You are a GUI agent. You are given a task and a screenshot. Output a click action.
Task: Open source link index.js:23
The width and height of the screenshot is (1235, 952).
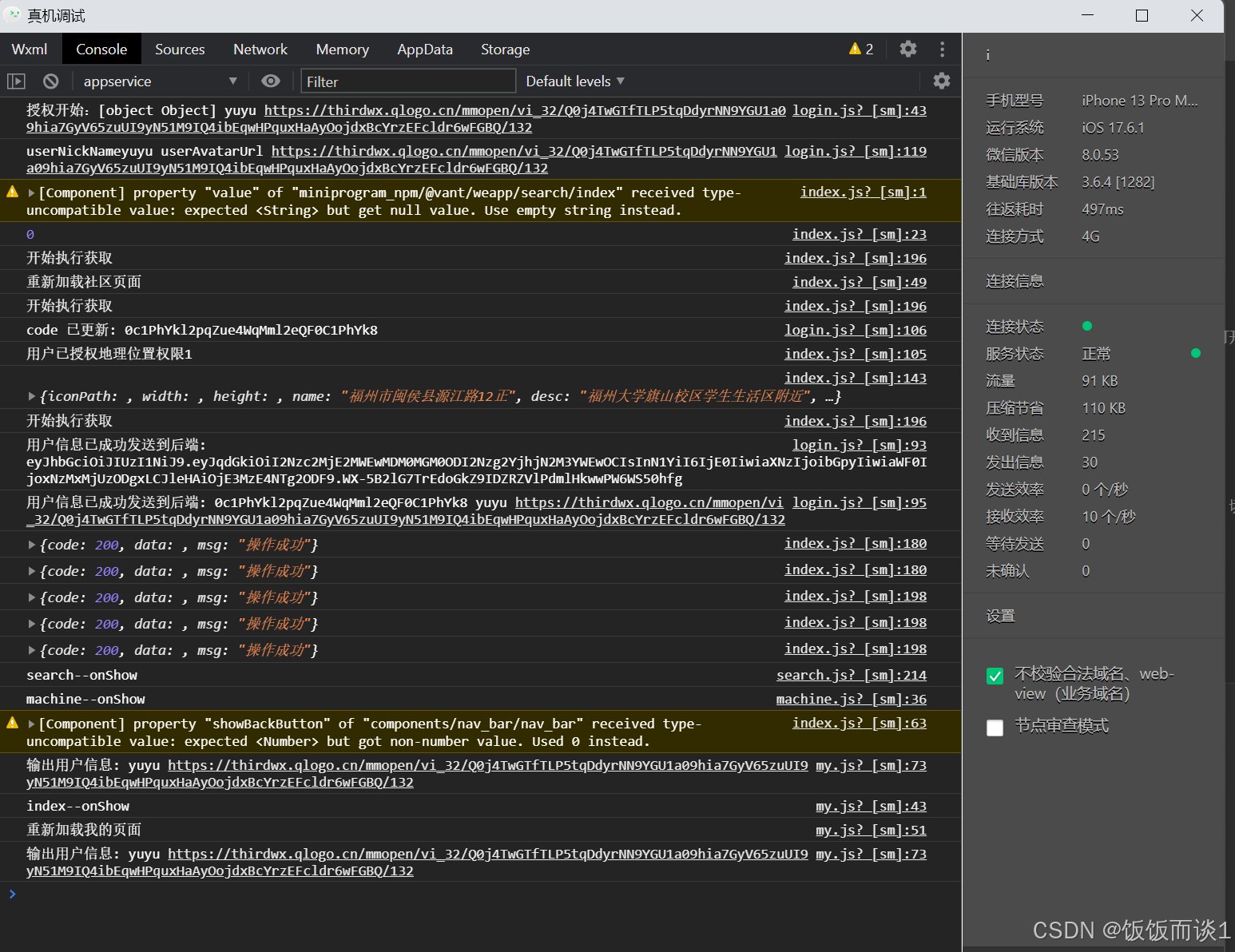tap(860, 234)
